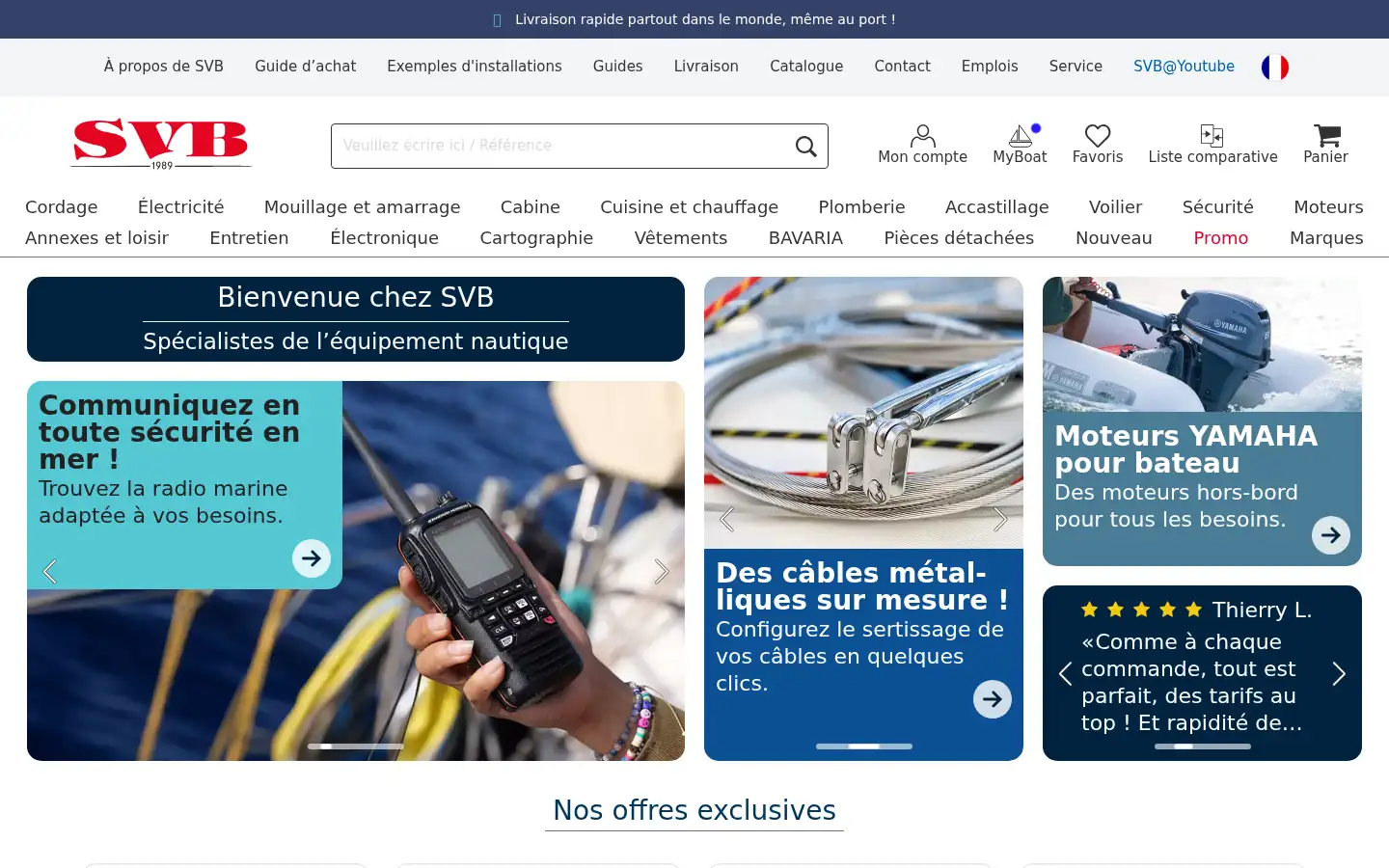1389x868 pixels.
Task: Show next slide in cable carousel
Action: [x=1000, y=519]
